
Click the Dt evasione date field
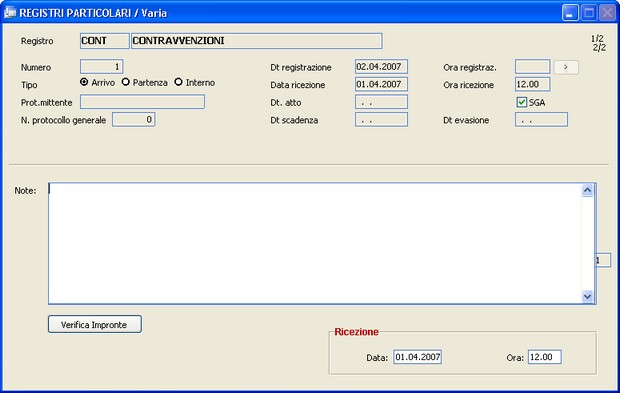click(541, 120)
